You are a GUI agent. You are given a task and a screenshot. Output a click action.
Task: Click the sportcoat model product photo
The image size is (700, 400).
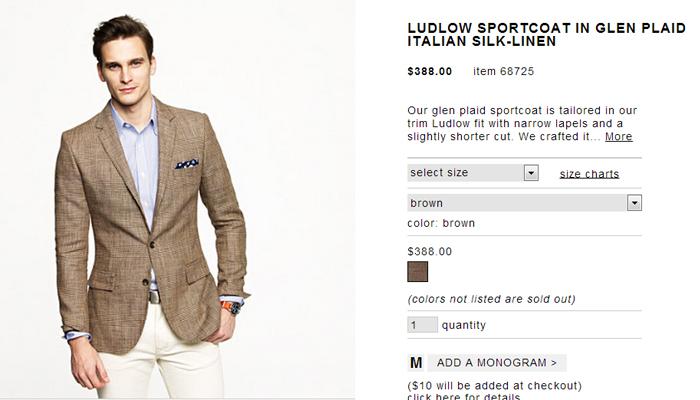[178, 200]
